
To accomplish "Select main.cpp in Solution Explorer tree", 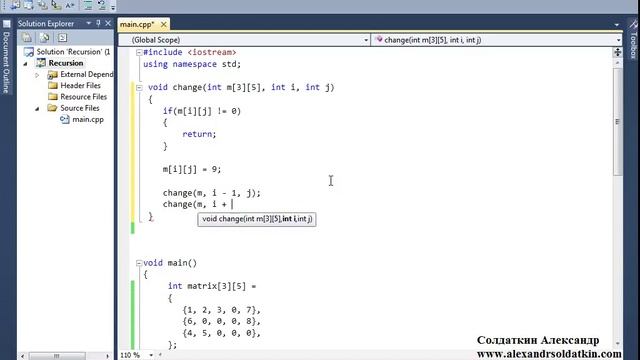I will click(88, 120).
